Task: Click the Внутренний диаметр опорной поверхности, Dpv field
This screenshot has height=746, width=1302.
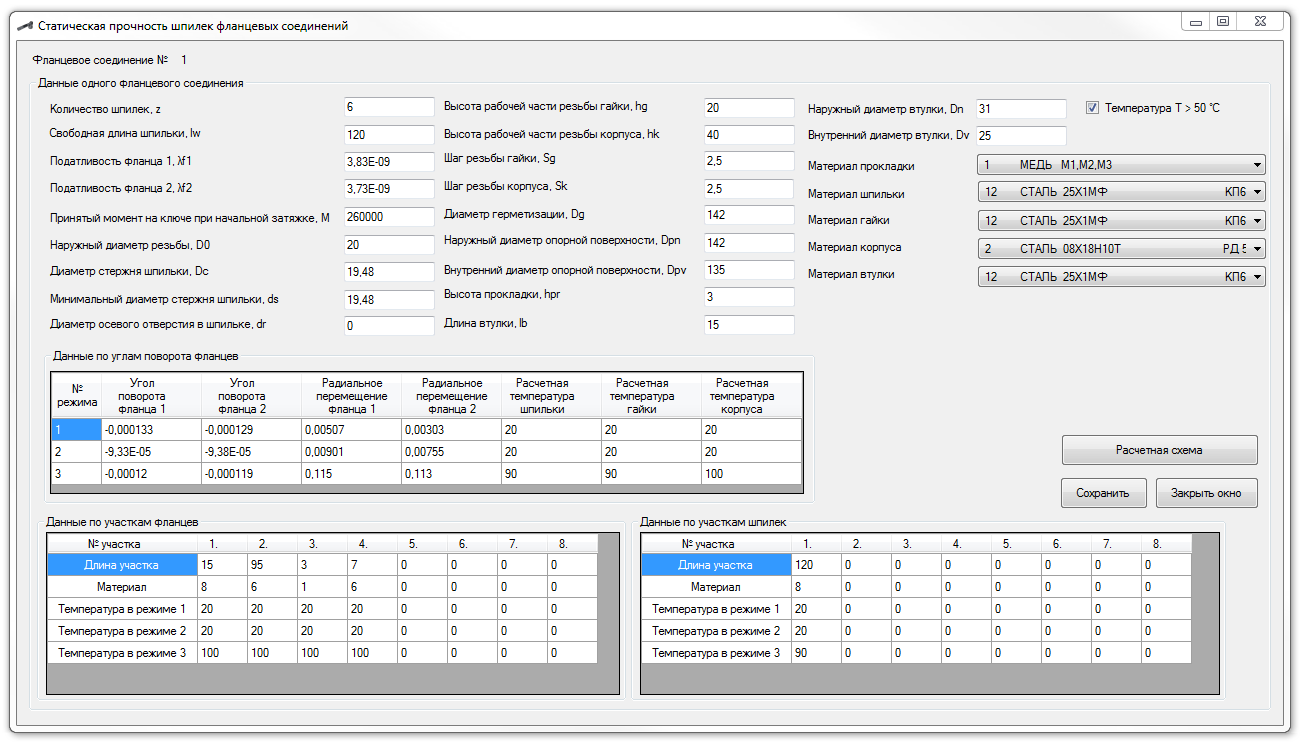Action: coord(749,270)
